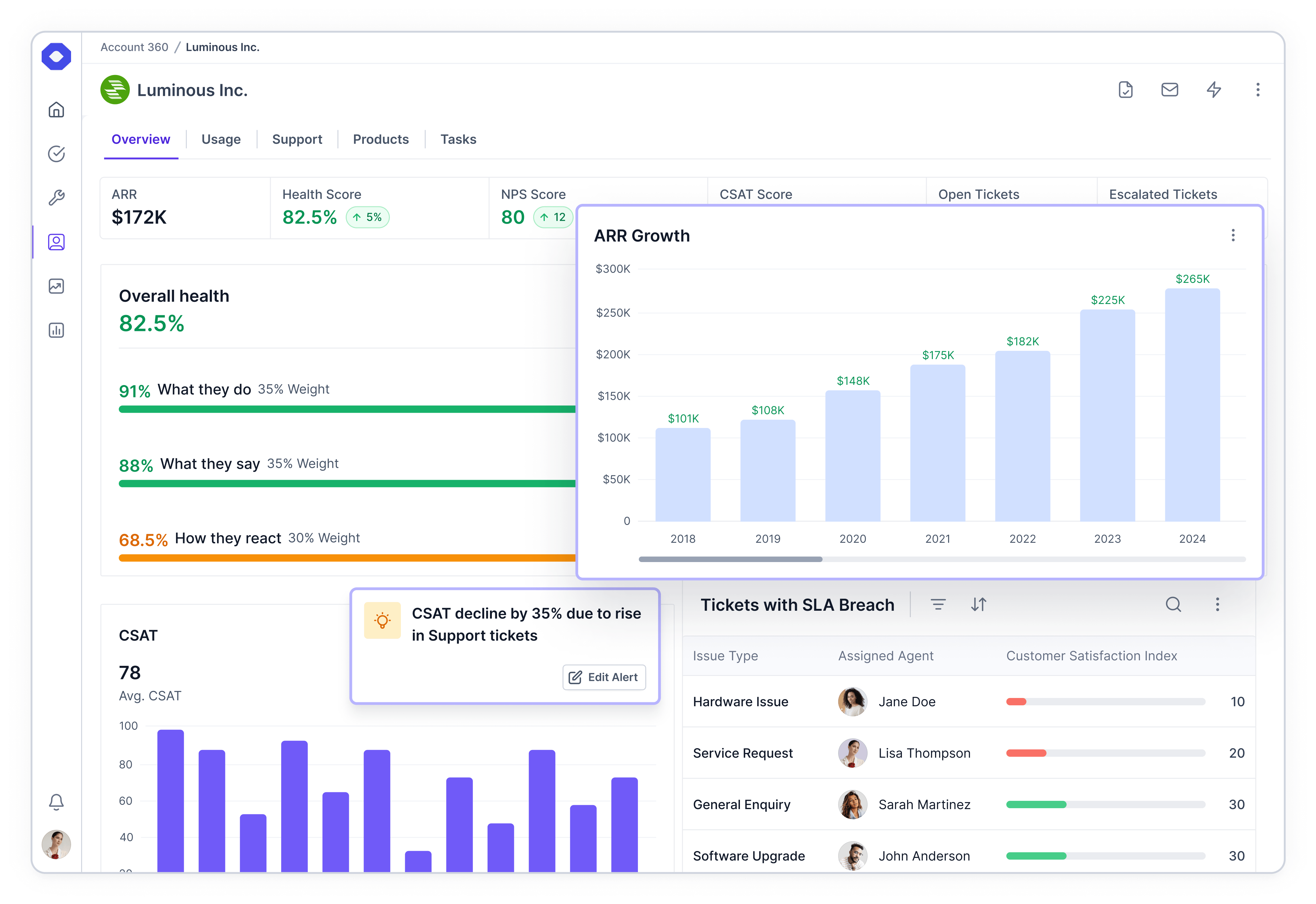The width and height of the screenshot is (1316, 904).
Task: Open the Luminous Inc. header three-dot menu
Action: (1258, 89)
